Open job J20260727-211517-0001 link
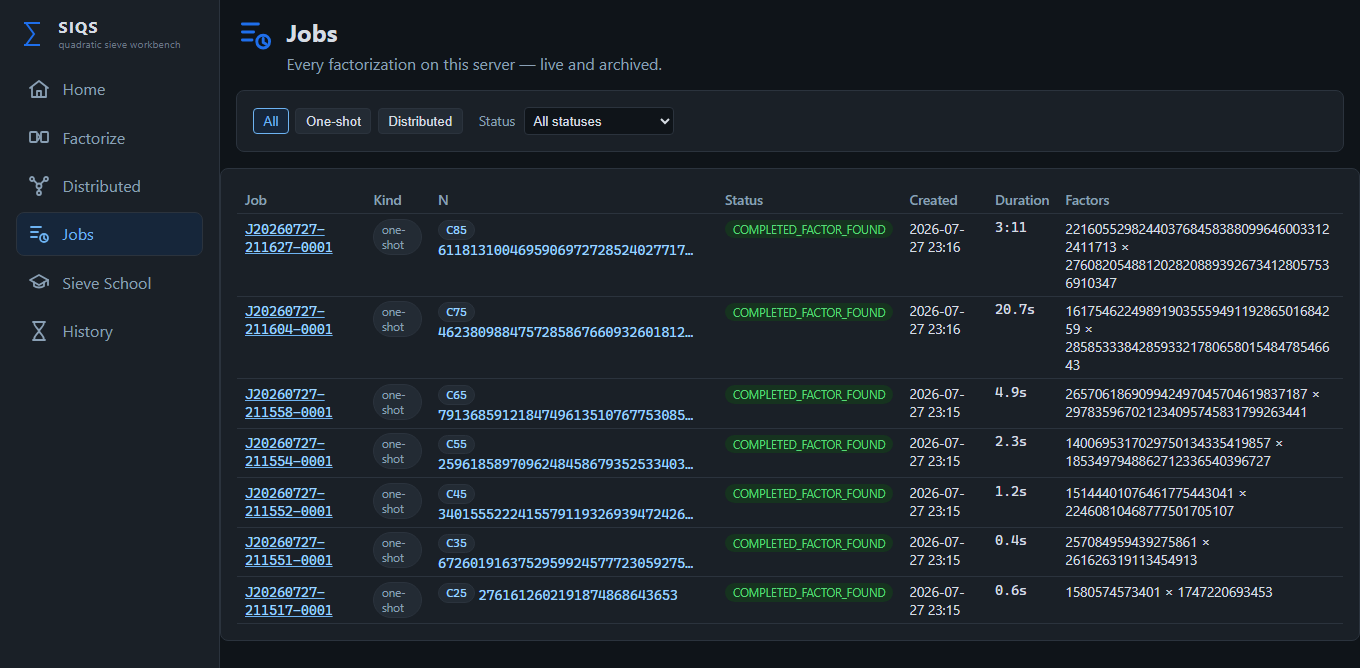The image size is (1360, 668). 289,601
